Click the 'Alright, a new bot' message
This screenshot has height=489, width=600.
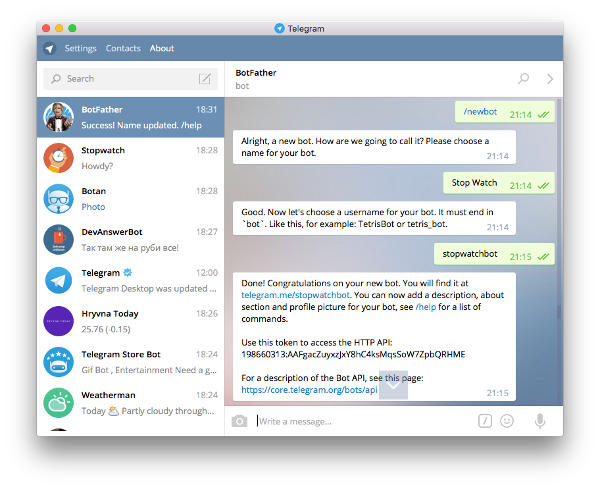coord(374,147)
